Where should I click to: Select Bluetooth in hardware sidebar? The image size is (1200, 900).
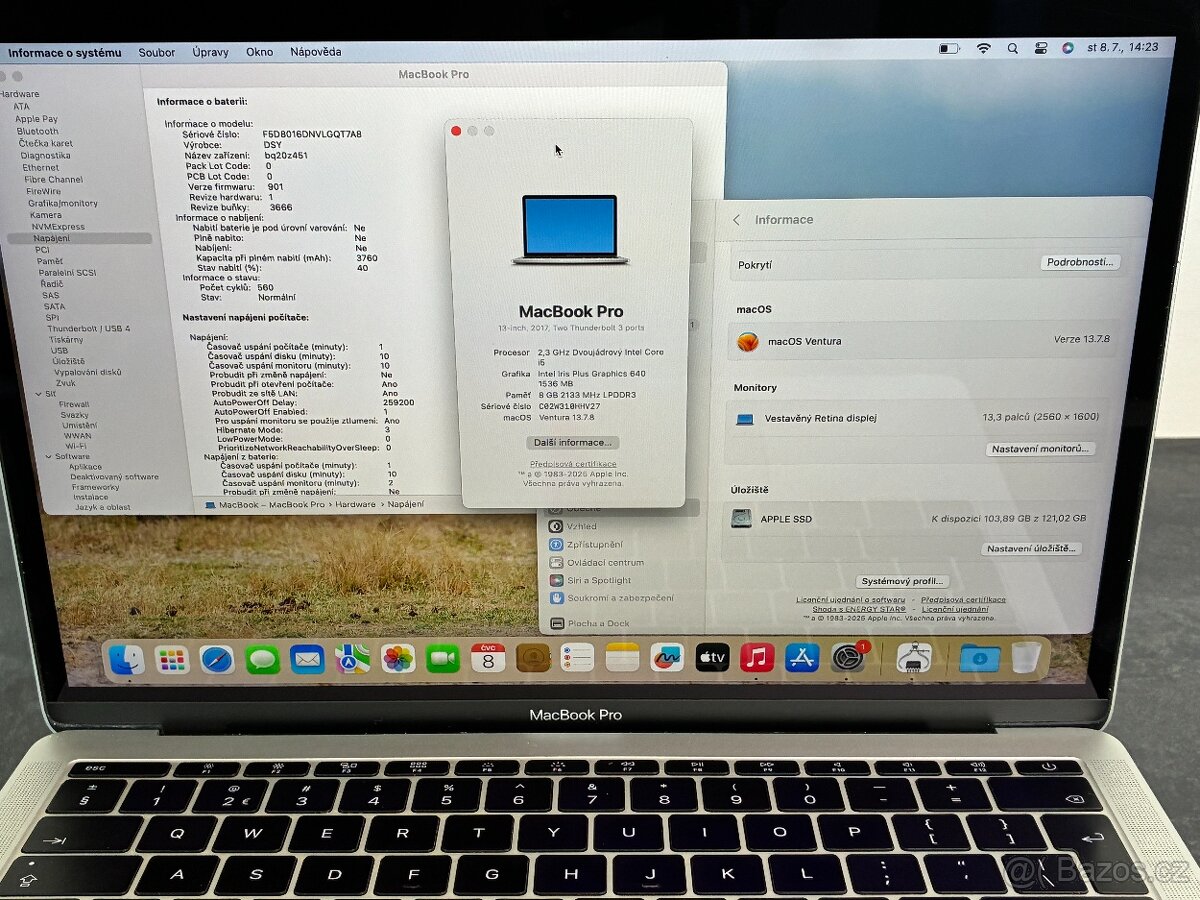(x=38, y=131)
